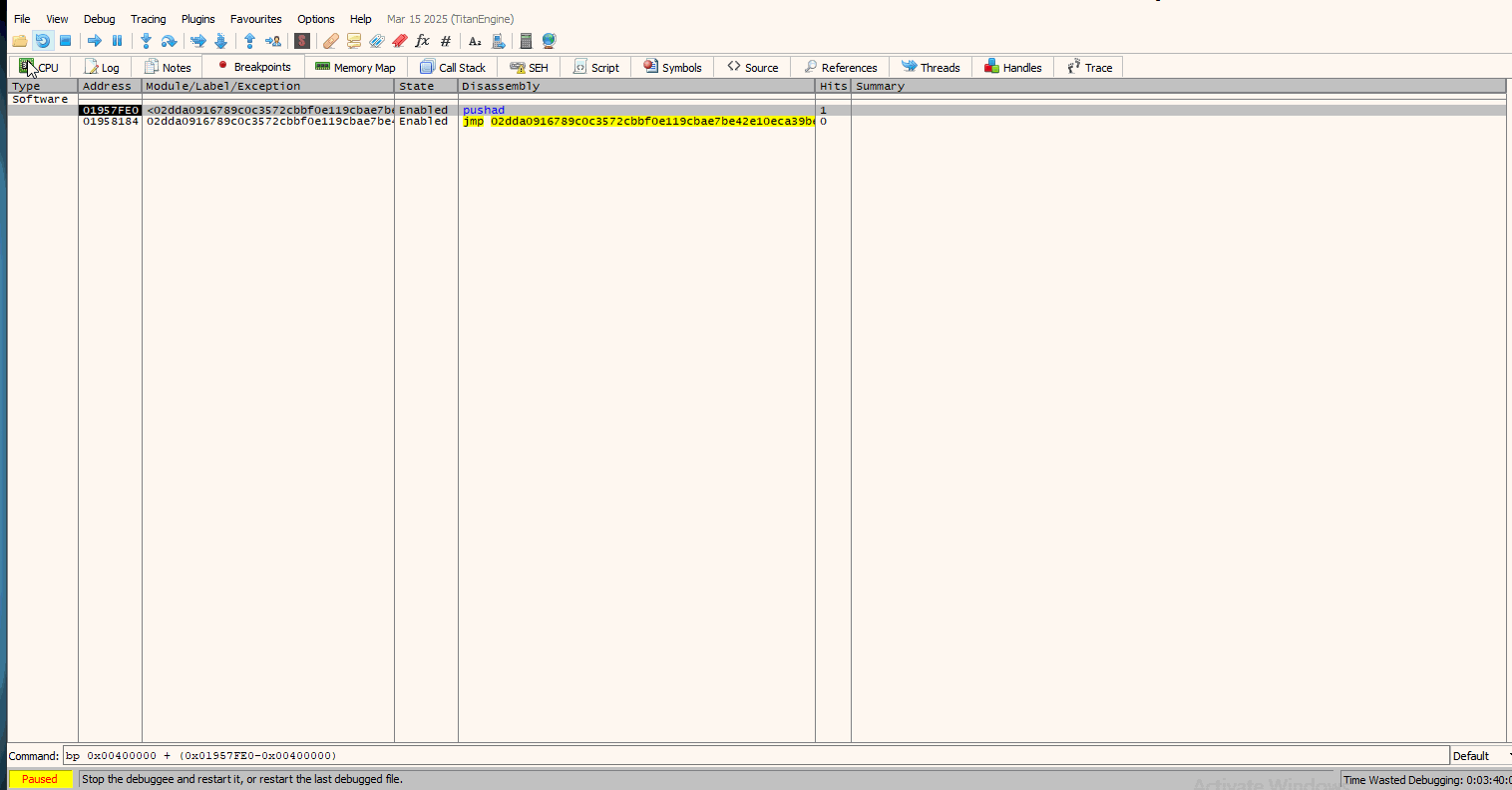Open the Comments list icon
The height and width of the screenshot is (790, 1512).
pos(354,41)
